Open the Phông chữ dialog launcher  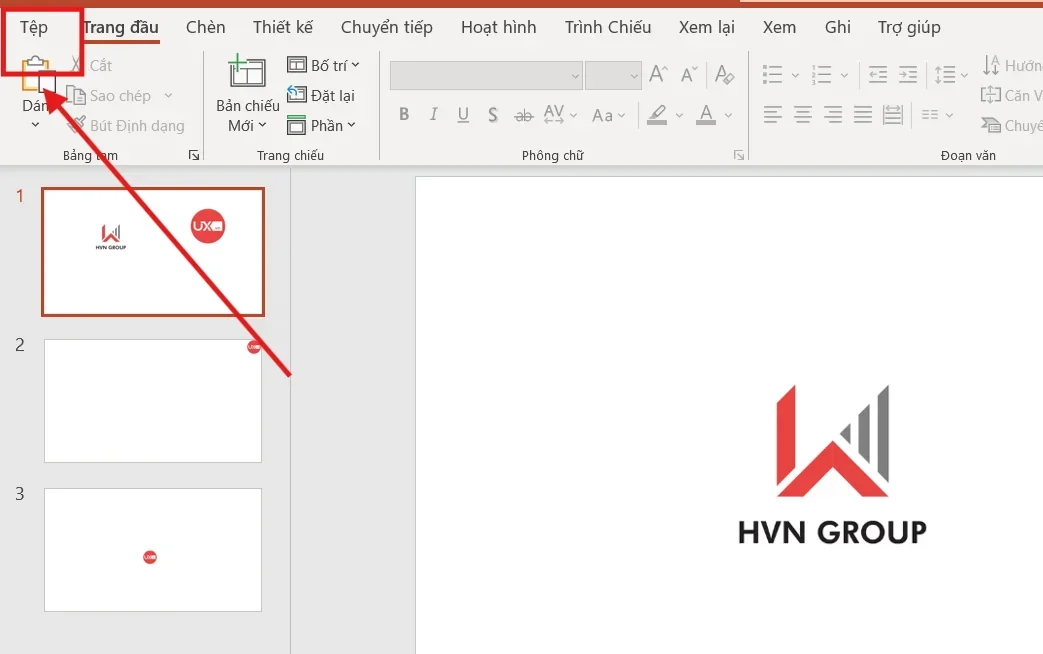738,155
